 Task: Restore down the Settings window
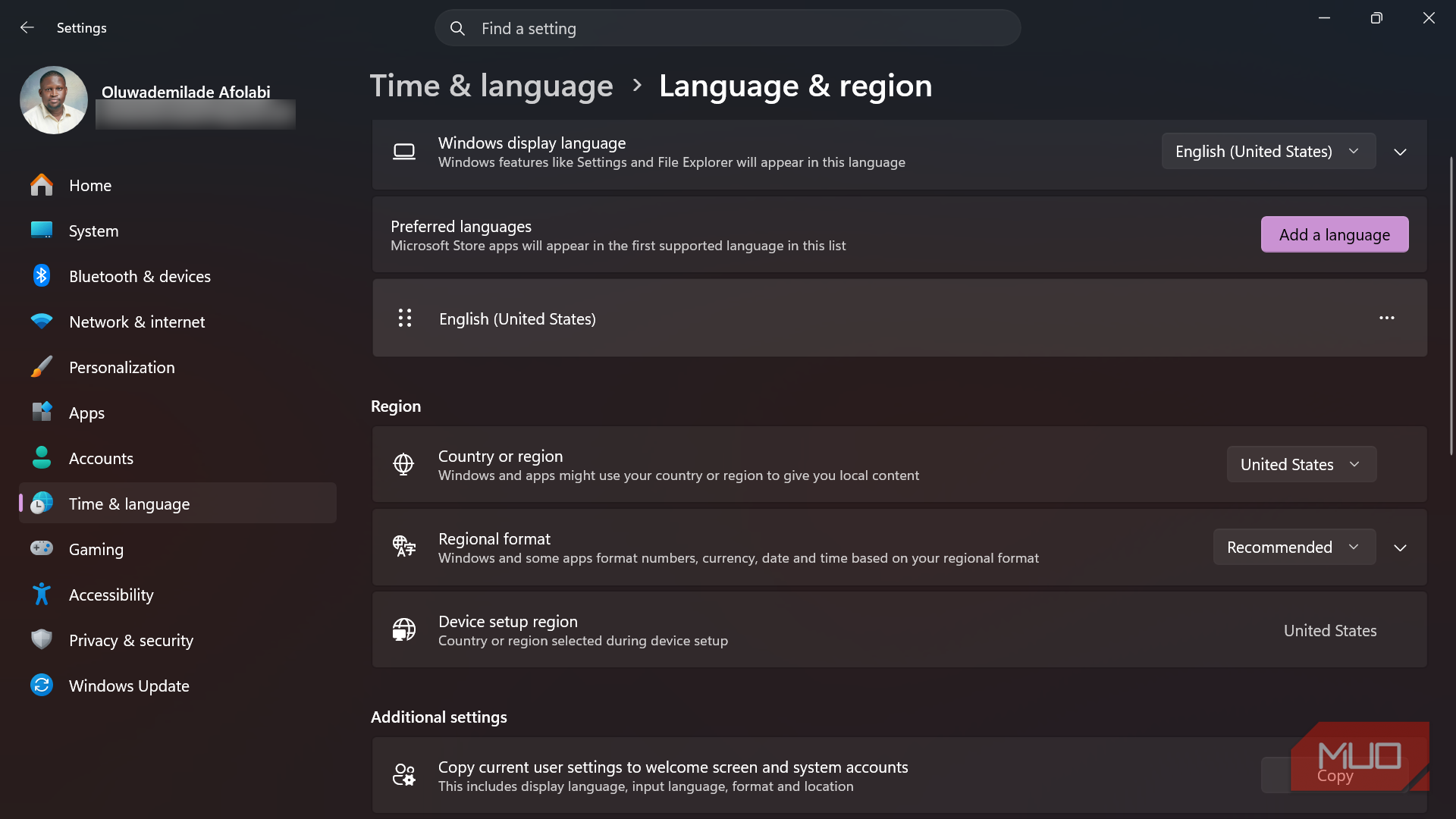(1376, 18)
